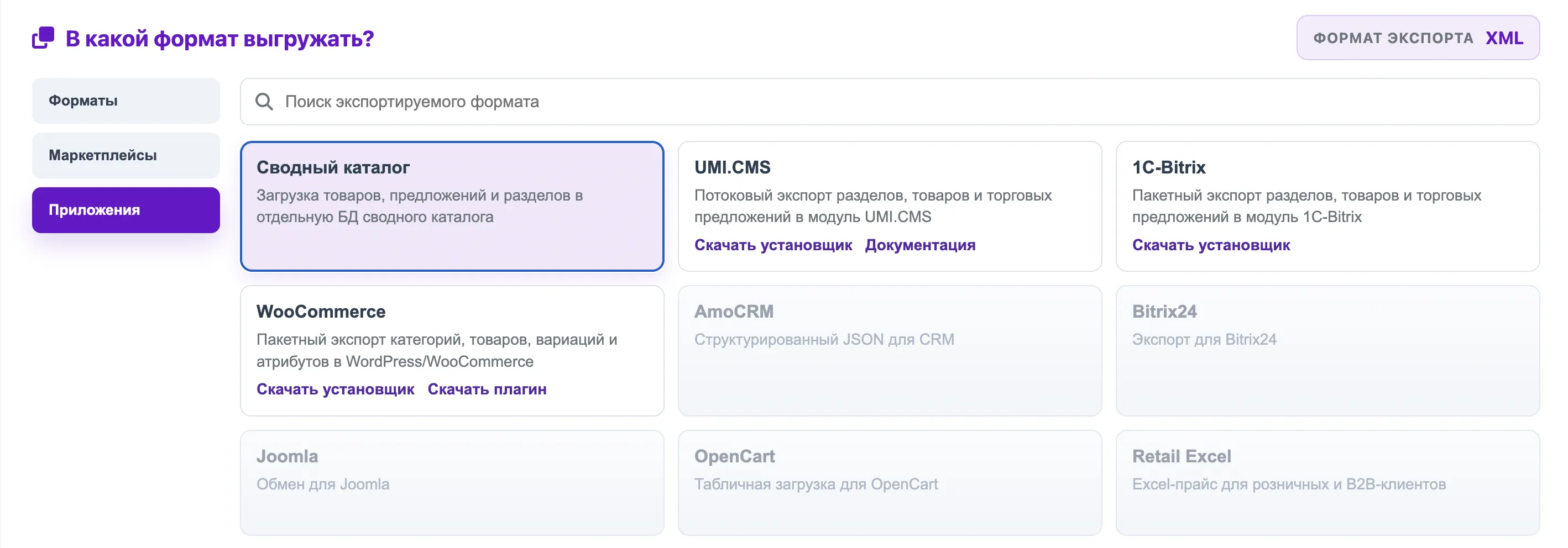Viewport: 1568px width, 548px height.
Task: Select the Сводный каталог card
Action: coord(452,206)
